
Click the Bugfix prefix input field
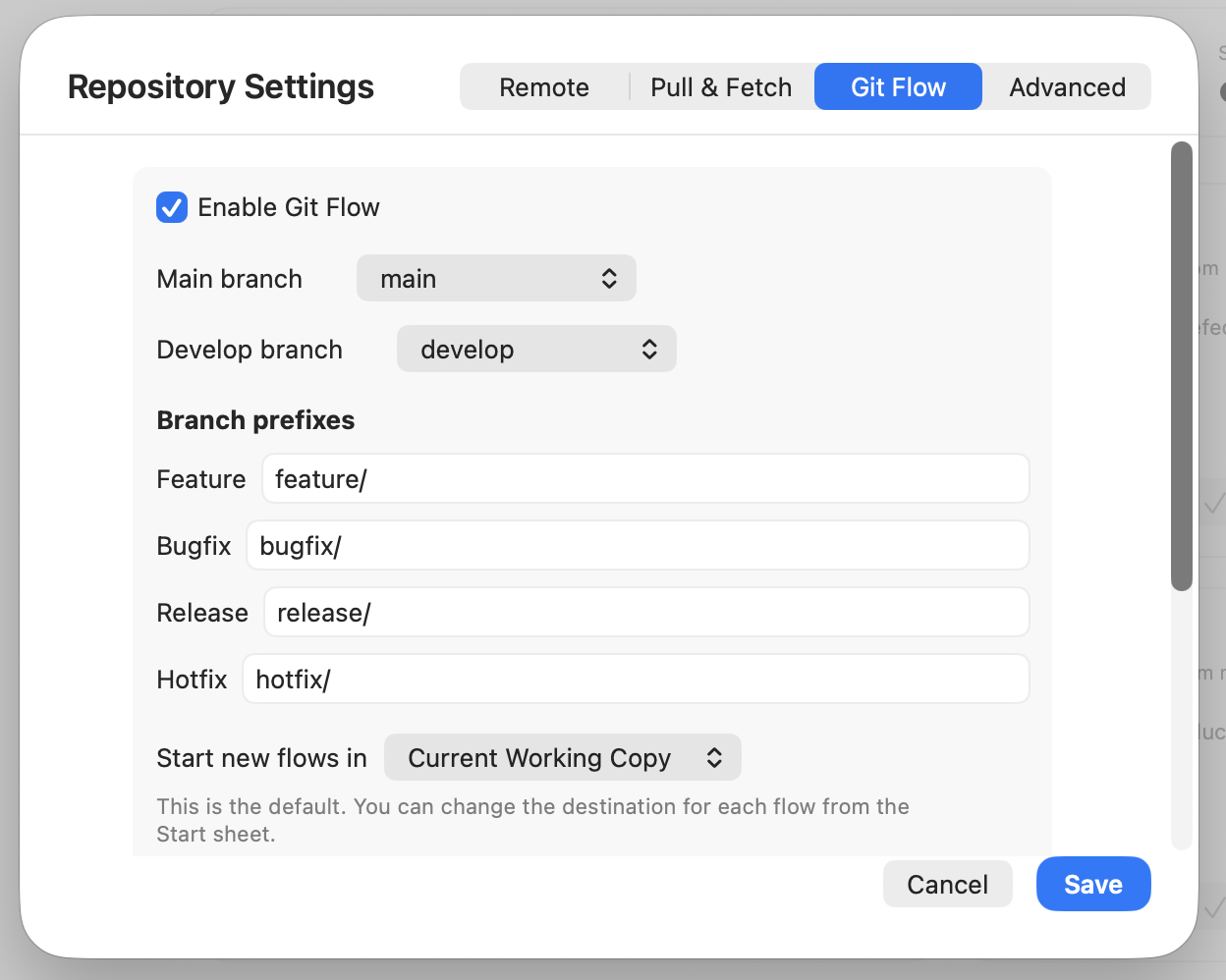click(638, 546)
